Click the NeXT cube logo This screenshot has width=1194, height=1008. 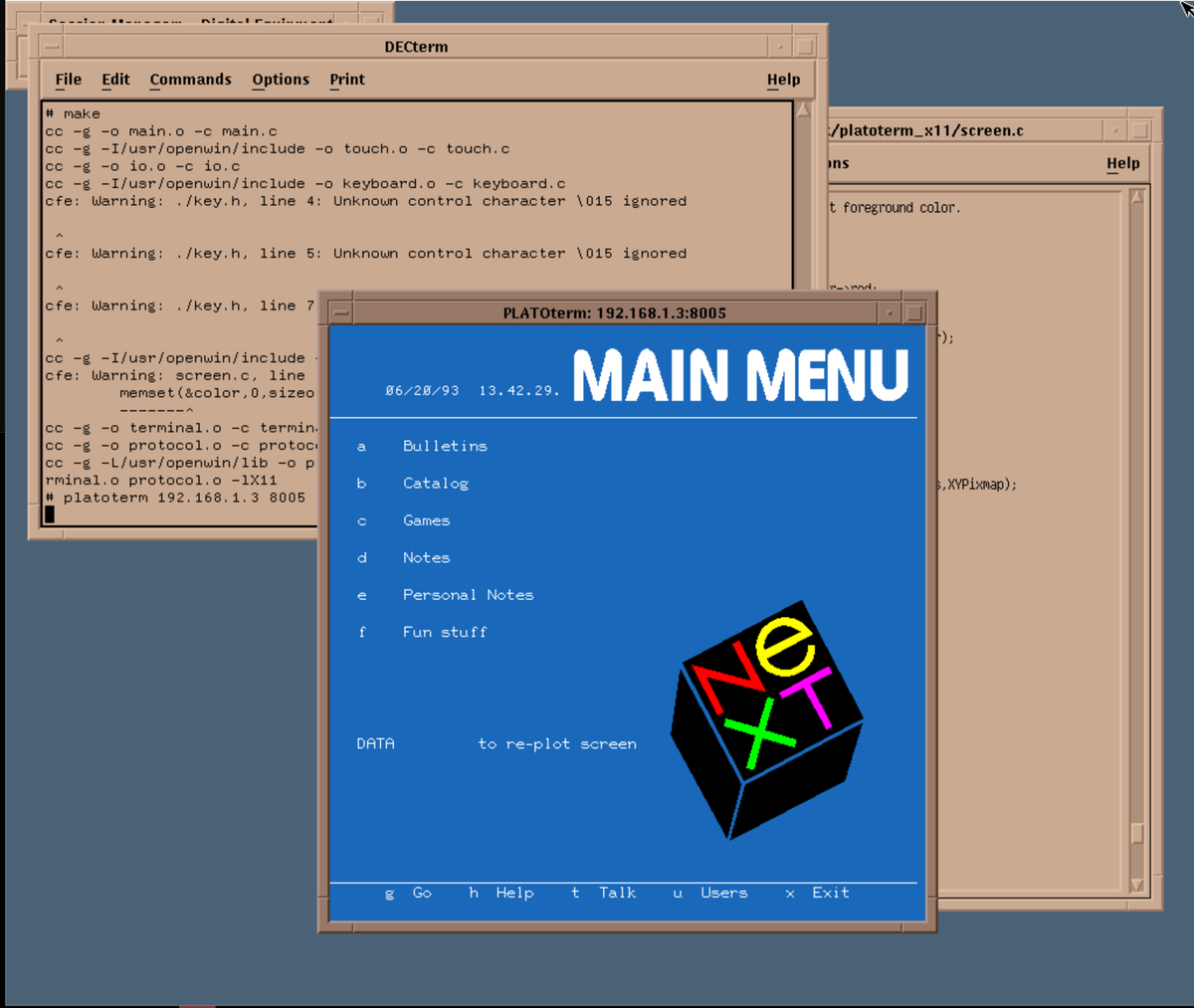point(766,718)
